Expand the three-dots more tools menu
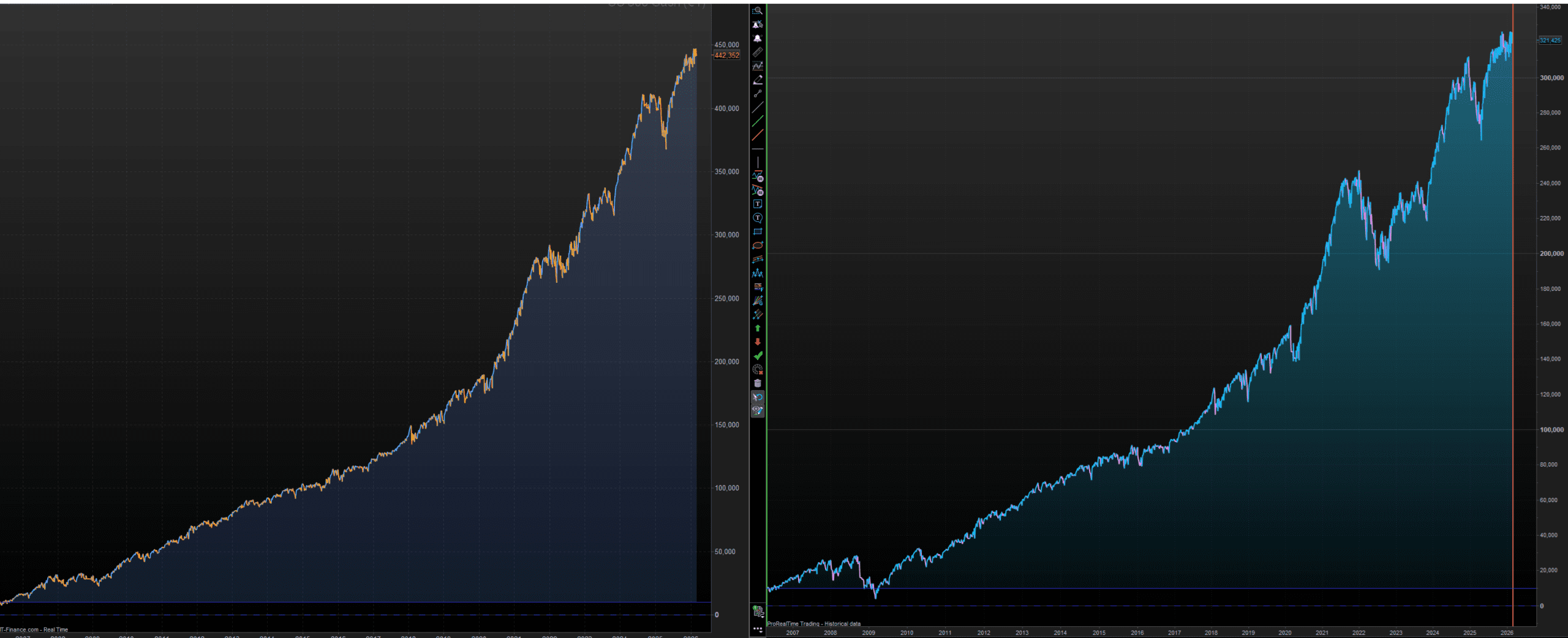The width and height of the screenshot is (1568, 638). click(x=758, y=629)
